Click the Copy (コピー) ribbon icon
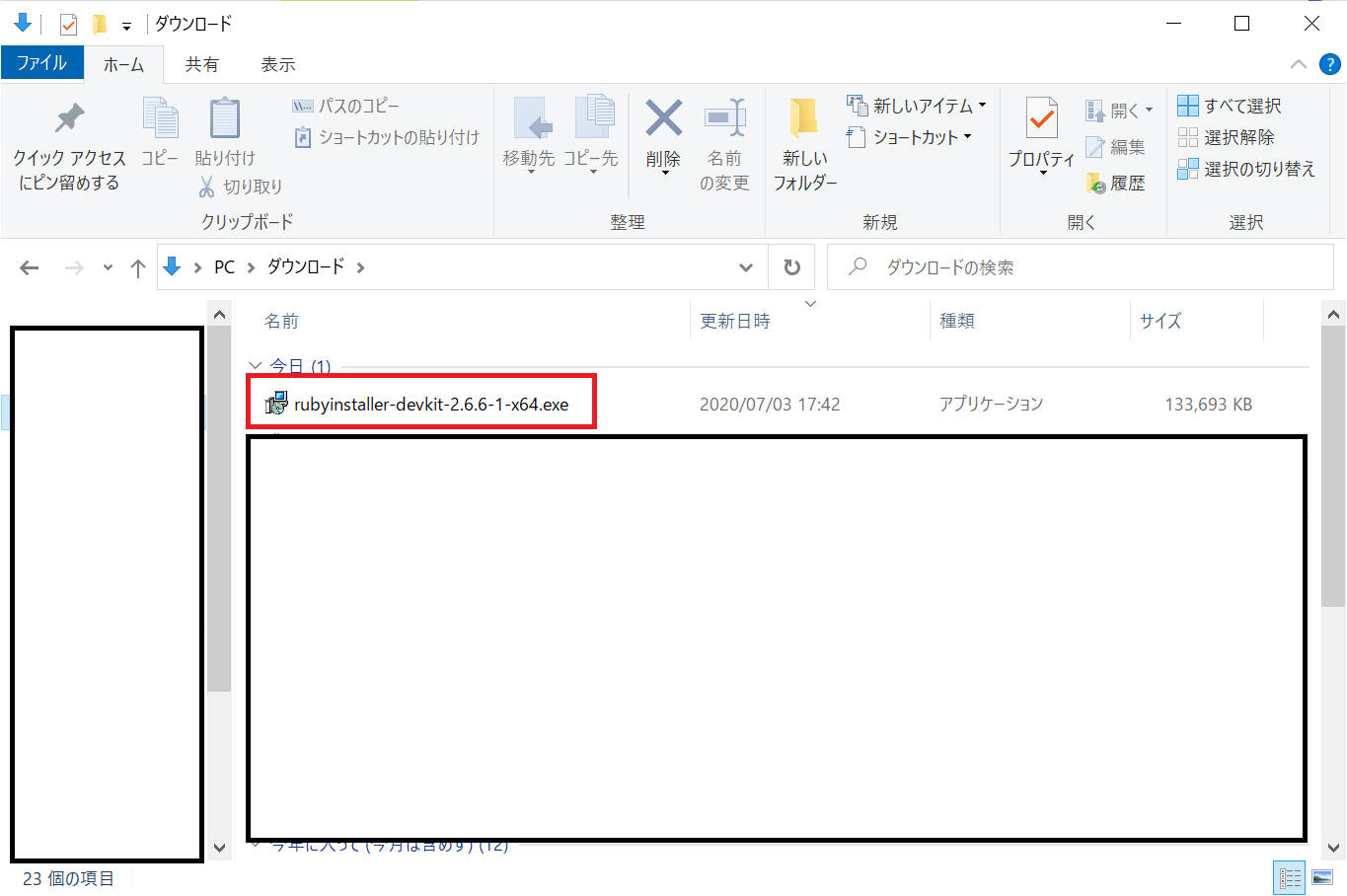This screenshot has height=896, width=1347. tap(160, 118)
